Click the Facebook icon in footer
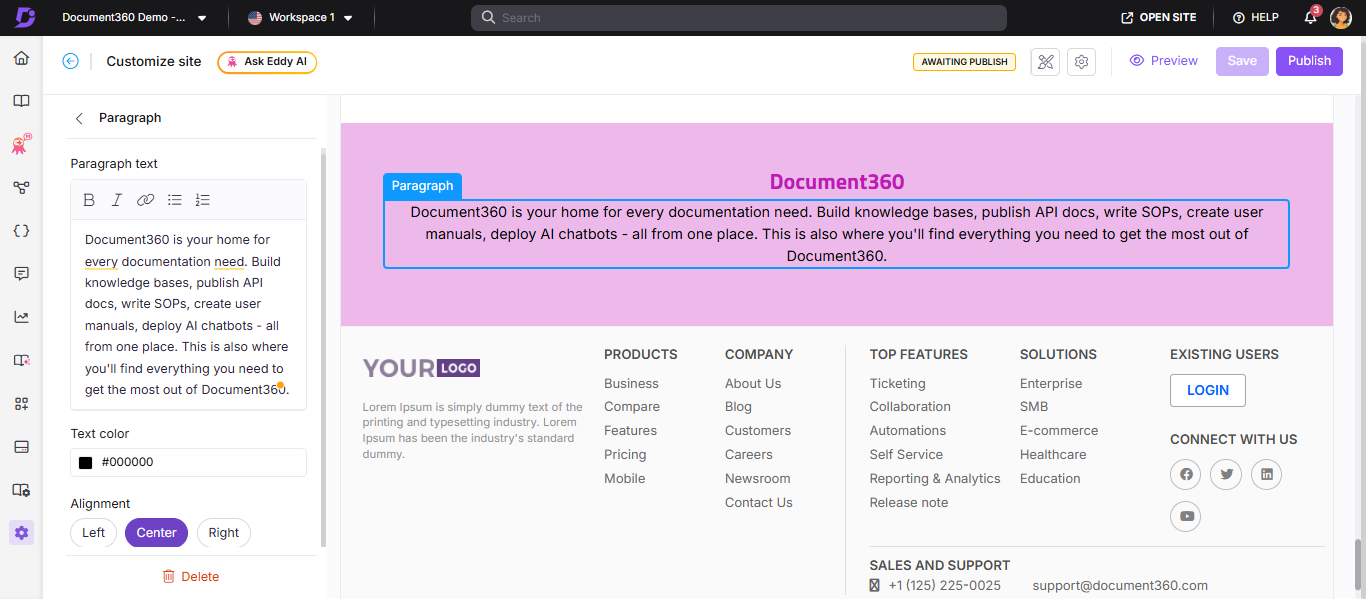The height and width of the screenshot is (599, 1366). coord(1186,474)
